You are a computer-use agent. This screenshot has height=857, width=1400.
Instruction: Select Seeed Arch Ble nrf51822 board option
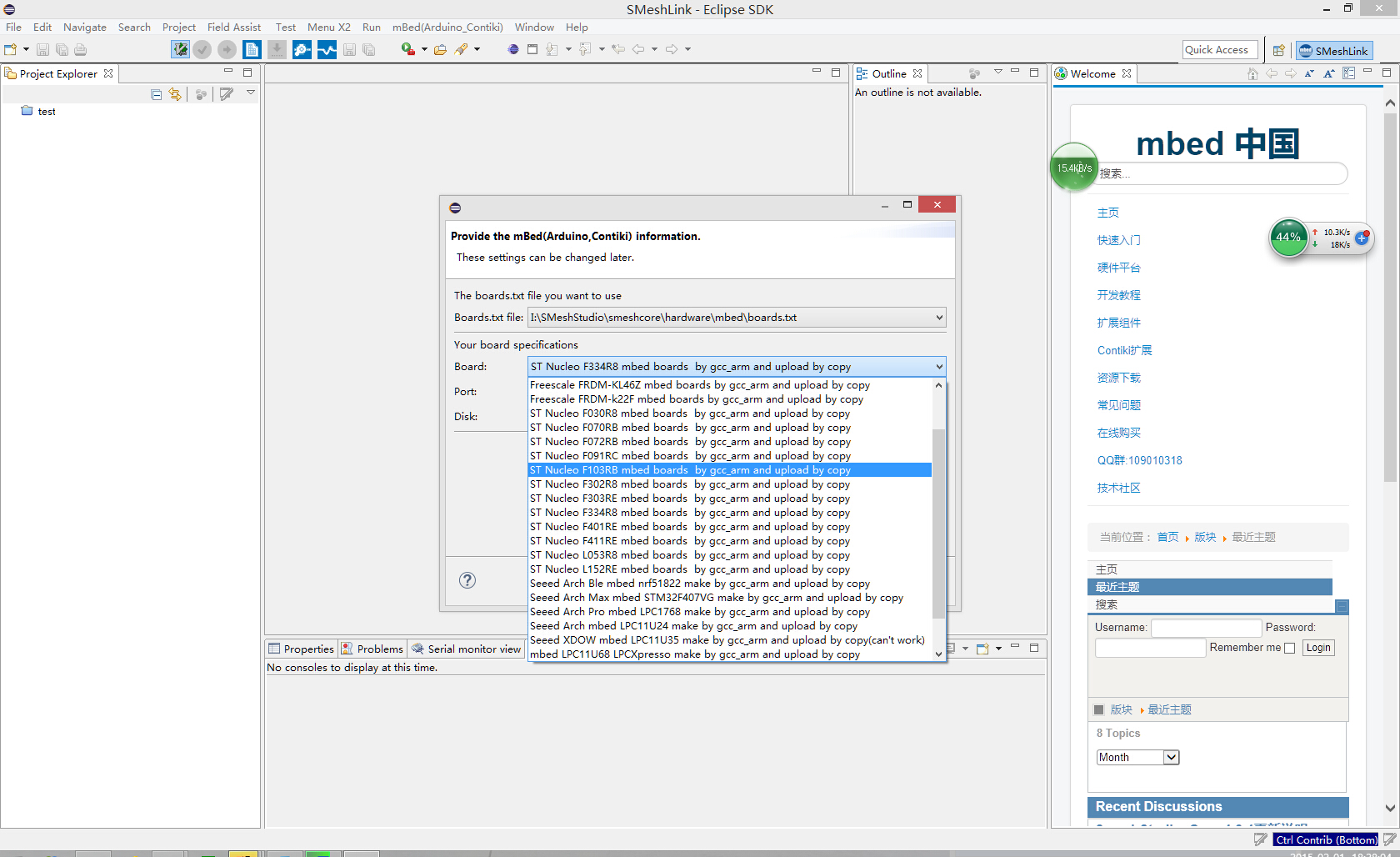(730, 584)
